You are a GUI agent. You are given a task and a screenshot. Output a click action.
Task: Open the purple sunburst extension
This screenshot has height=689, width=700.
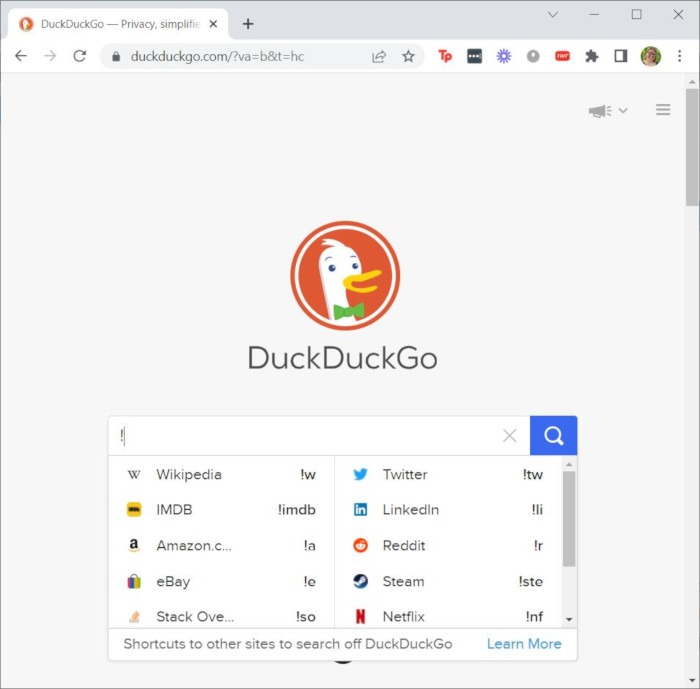click(x=504, y=56)
